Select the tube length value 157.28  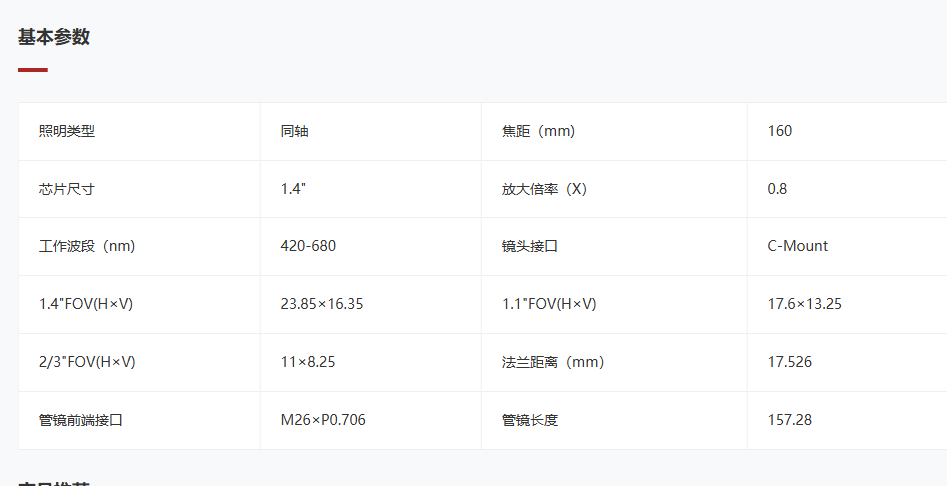pos(790,420)
